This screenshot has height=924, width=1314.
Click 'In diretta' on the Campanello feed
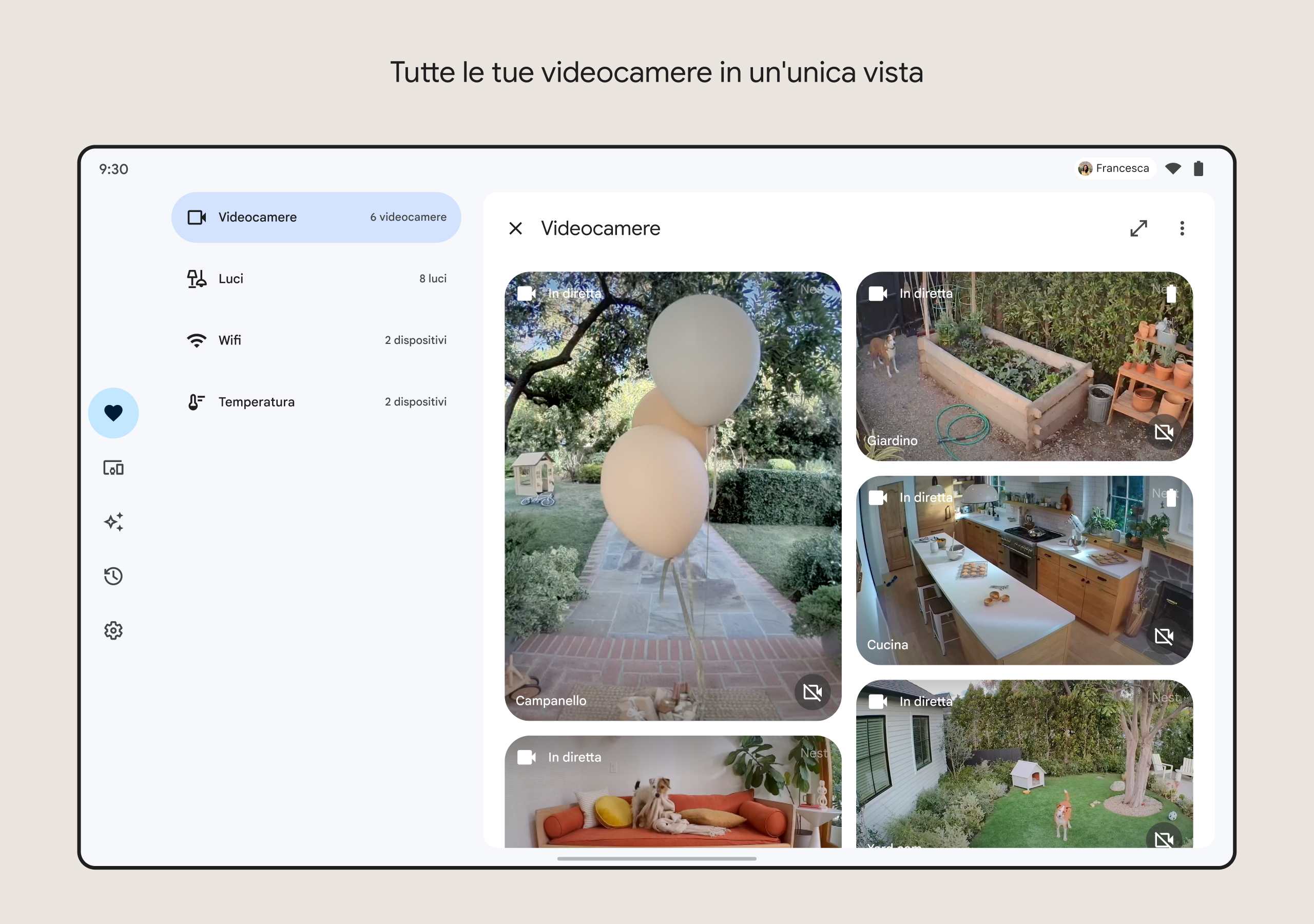click(574, 293)
